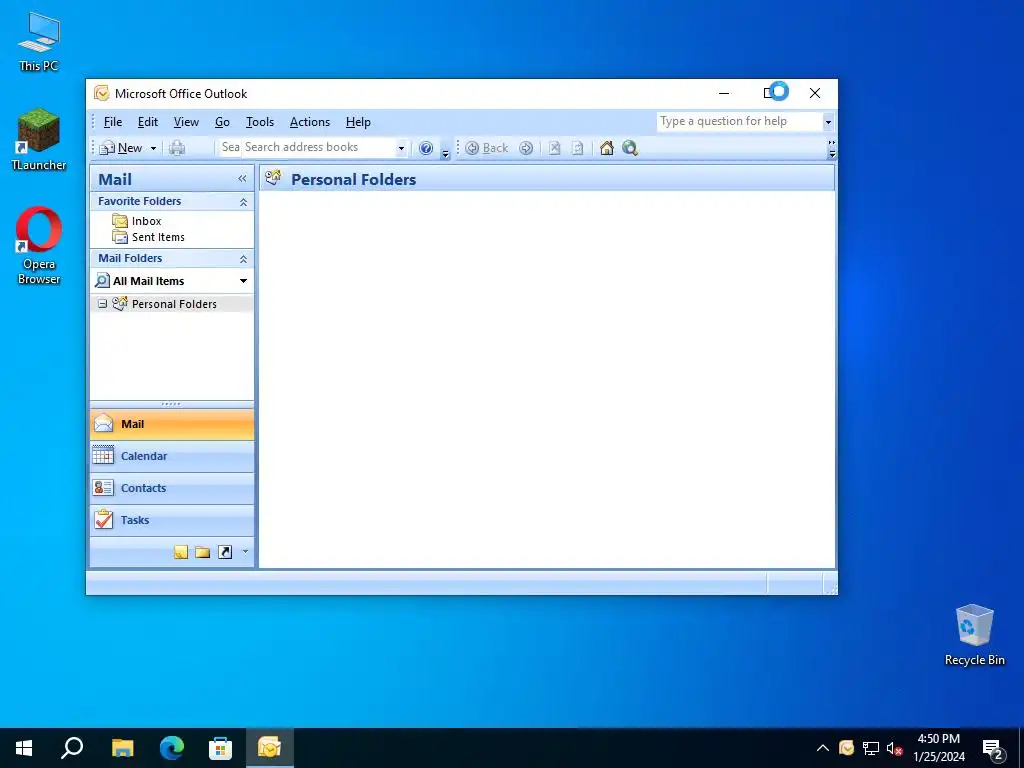Select the Recycle Bin desktop icon
This screenshot has height=768, width=1024.
[974, 635]
